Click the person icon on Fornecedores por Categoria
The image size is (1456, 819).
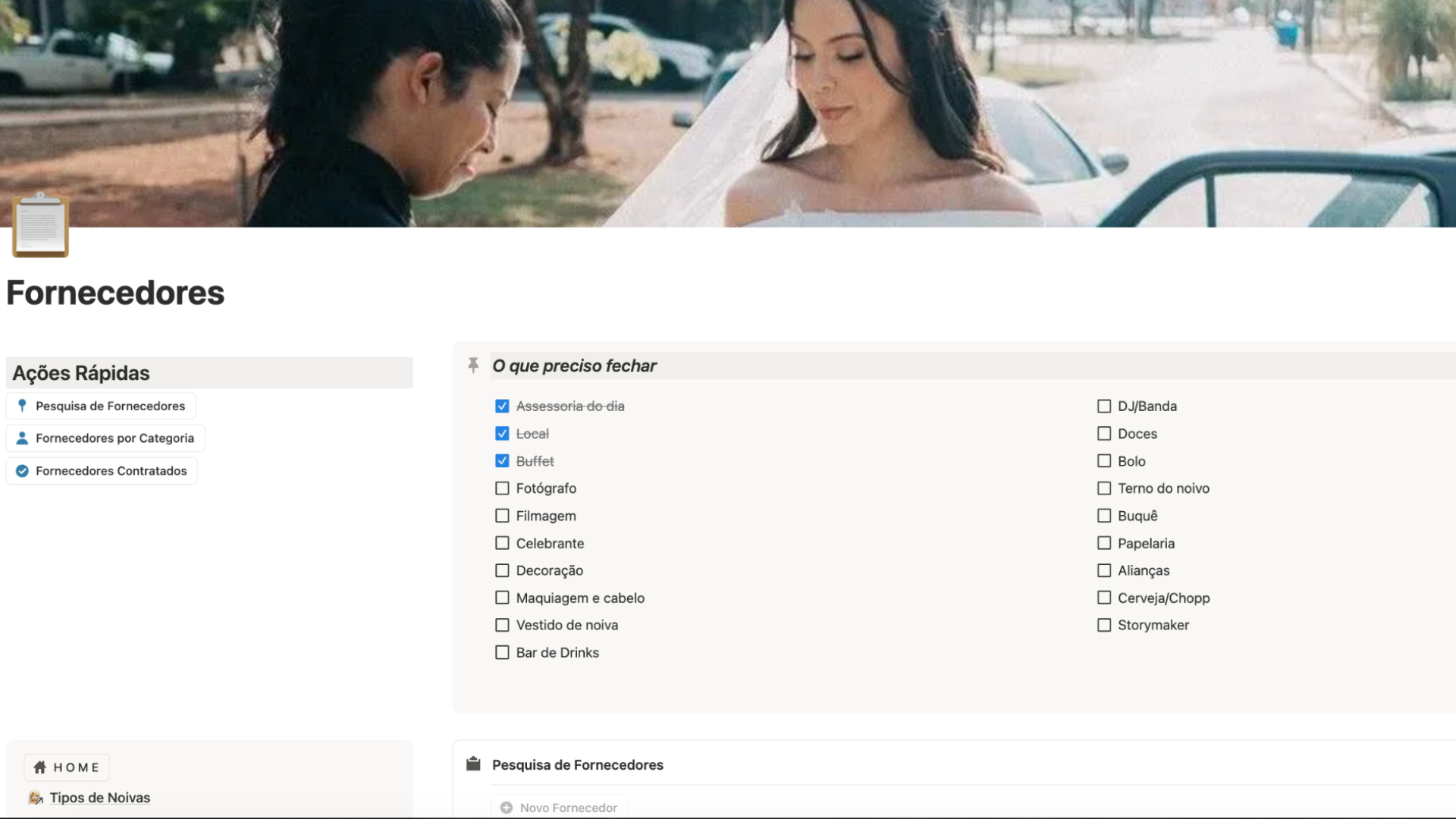tap(22, 438)
